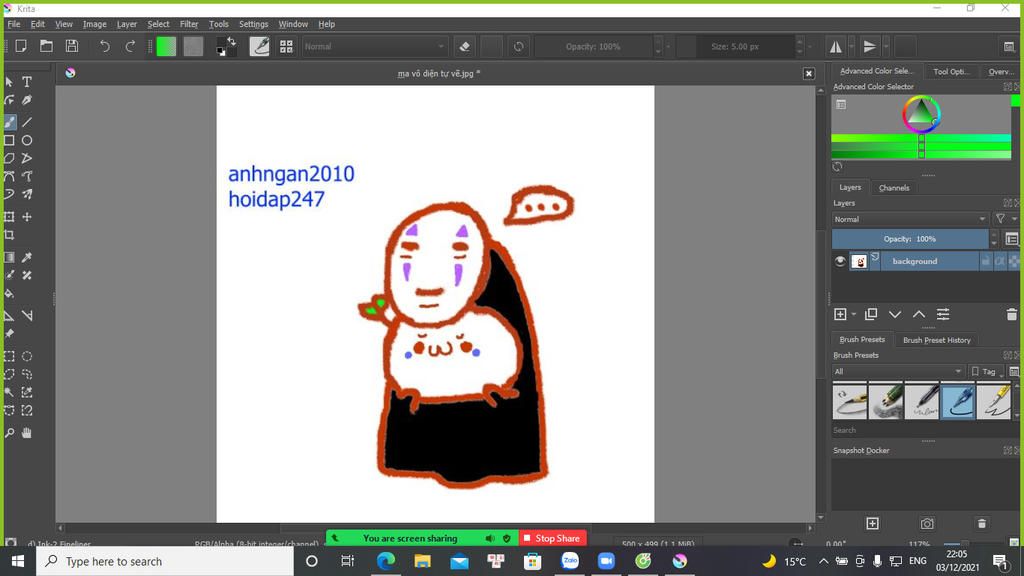
Task: Select the Rectangular Selection tool
Action: coord(9,357)
